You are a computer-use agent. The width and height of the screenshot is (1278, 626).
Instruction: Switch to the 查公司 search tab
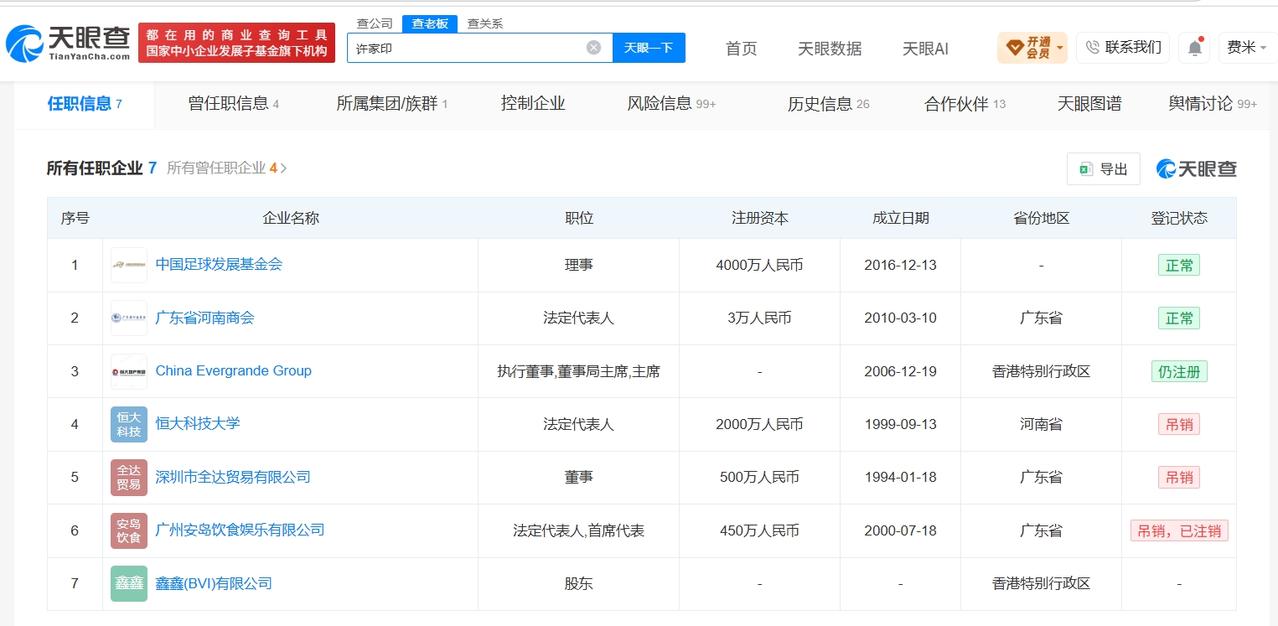[x=375, y=23]
